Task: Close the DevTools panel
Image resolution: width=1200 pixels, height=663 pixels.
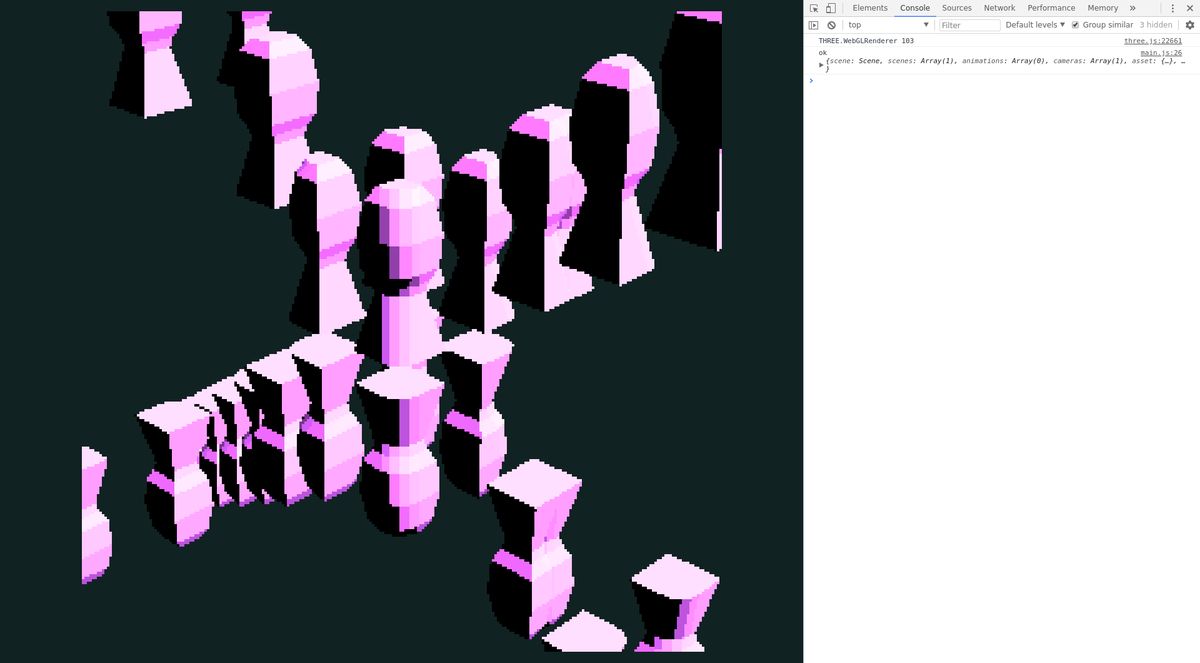Action: tap(1190, 8)
